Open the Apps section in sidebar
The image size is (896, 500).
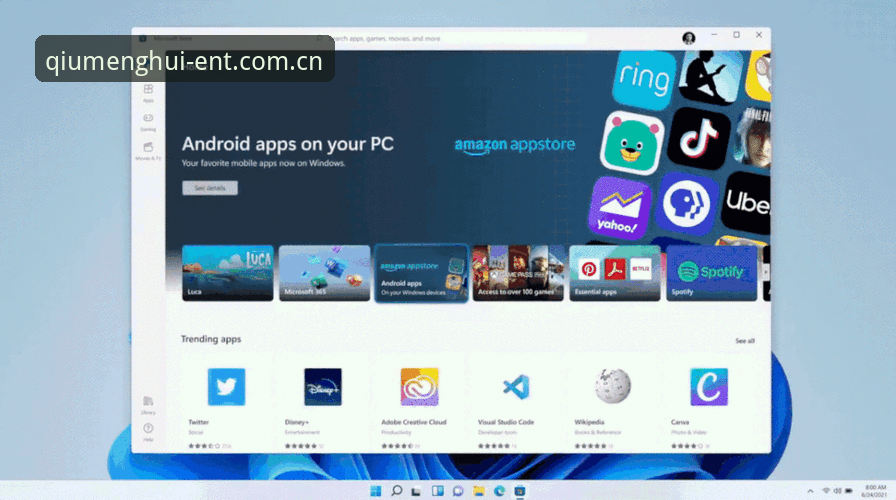148,93
